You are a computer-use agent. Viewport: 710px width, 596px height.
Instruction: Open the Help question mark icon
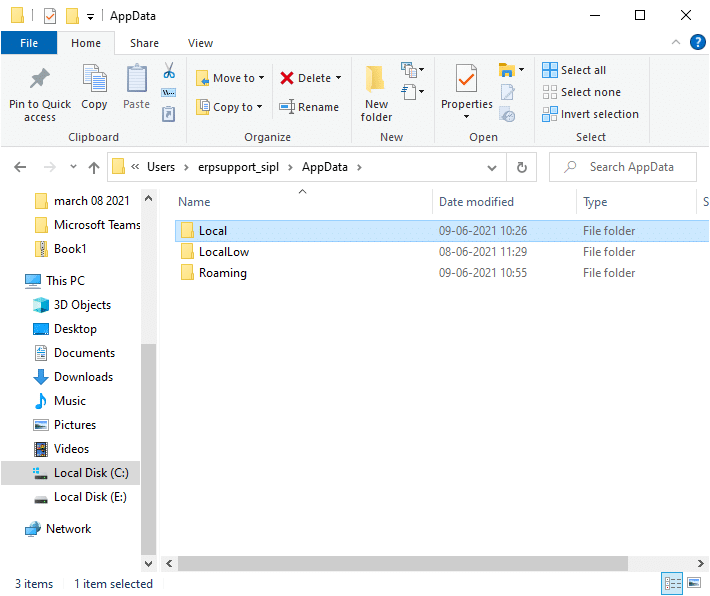click(x=697, y=43)
